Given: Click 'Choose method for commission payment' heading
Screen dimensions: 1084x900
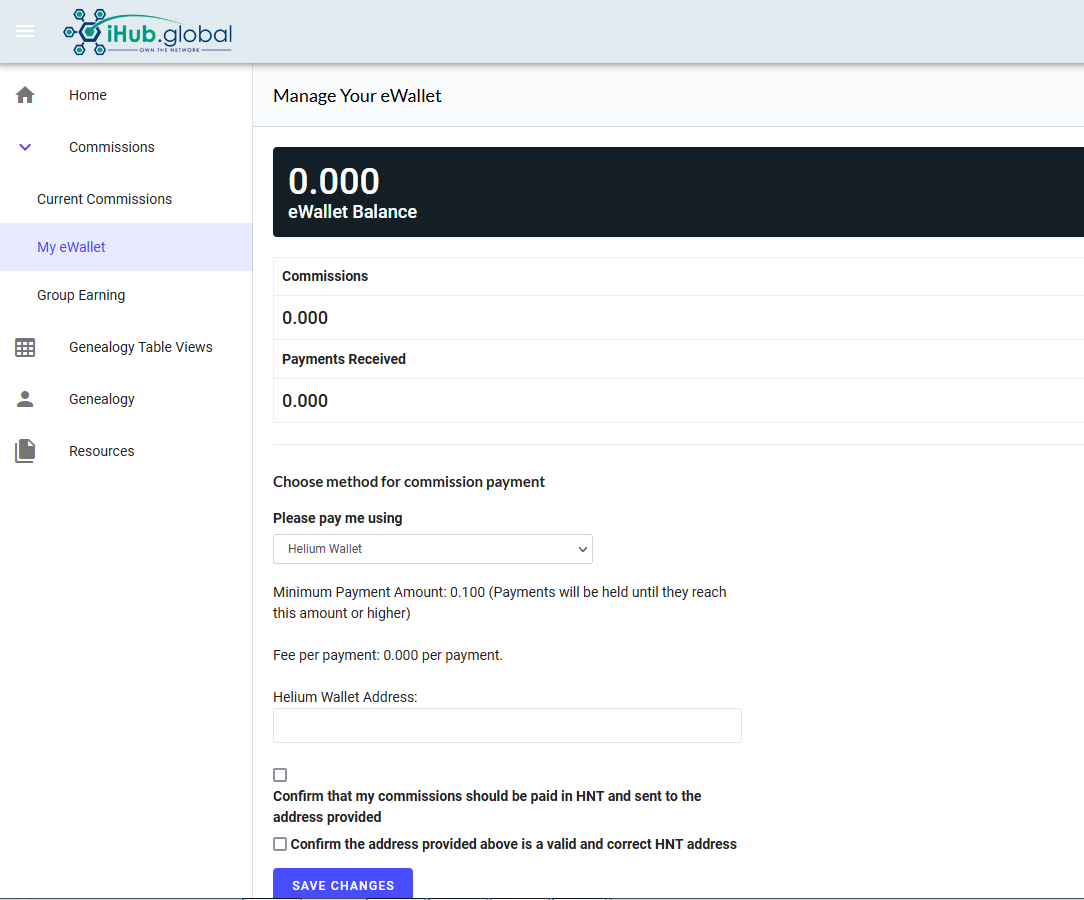Looking at the screenshot, I should coord(409,482).
